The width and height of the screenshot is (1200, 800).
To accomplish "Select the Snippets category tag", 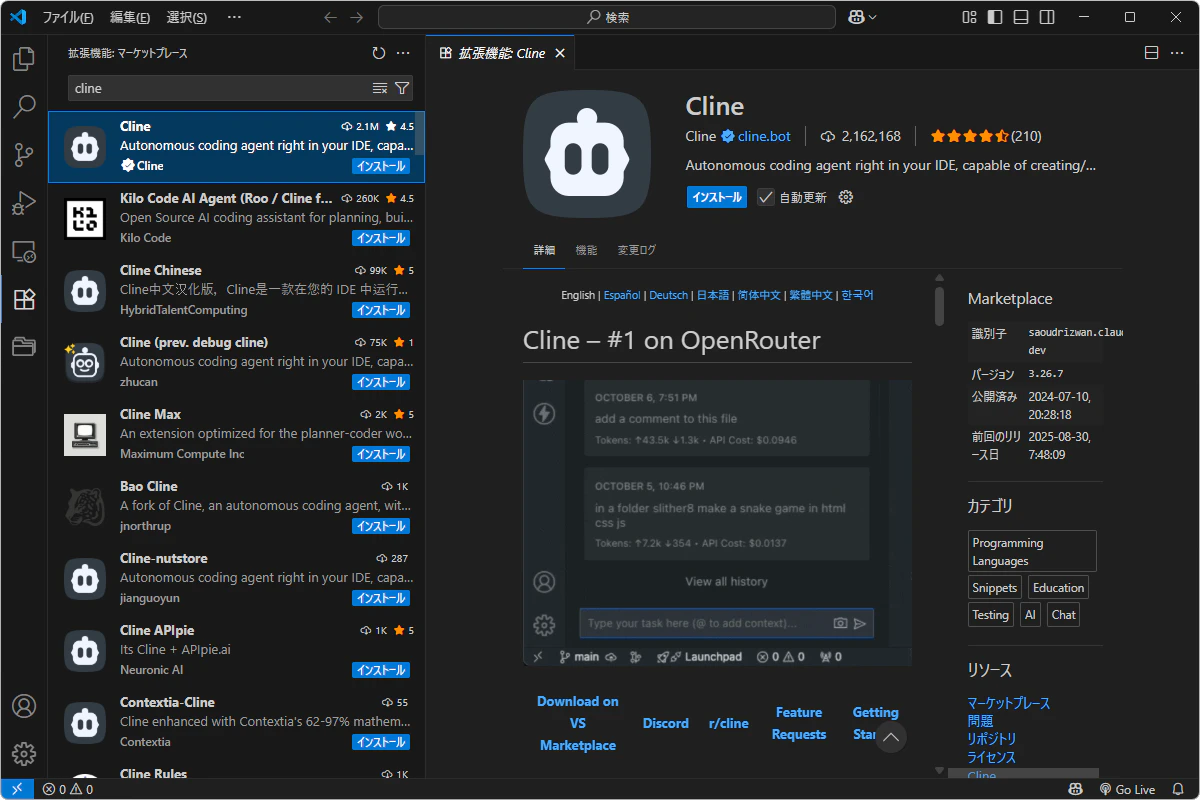I will tap(995, 588).
